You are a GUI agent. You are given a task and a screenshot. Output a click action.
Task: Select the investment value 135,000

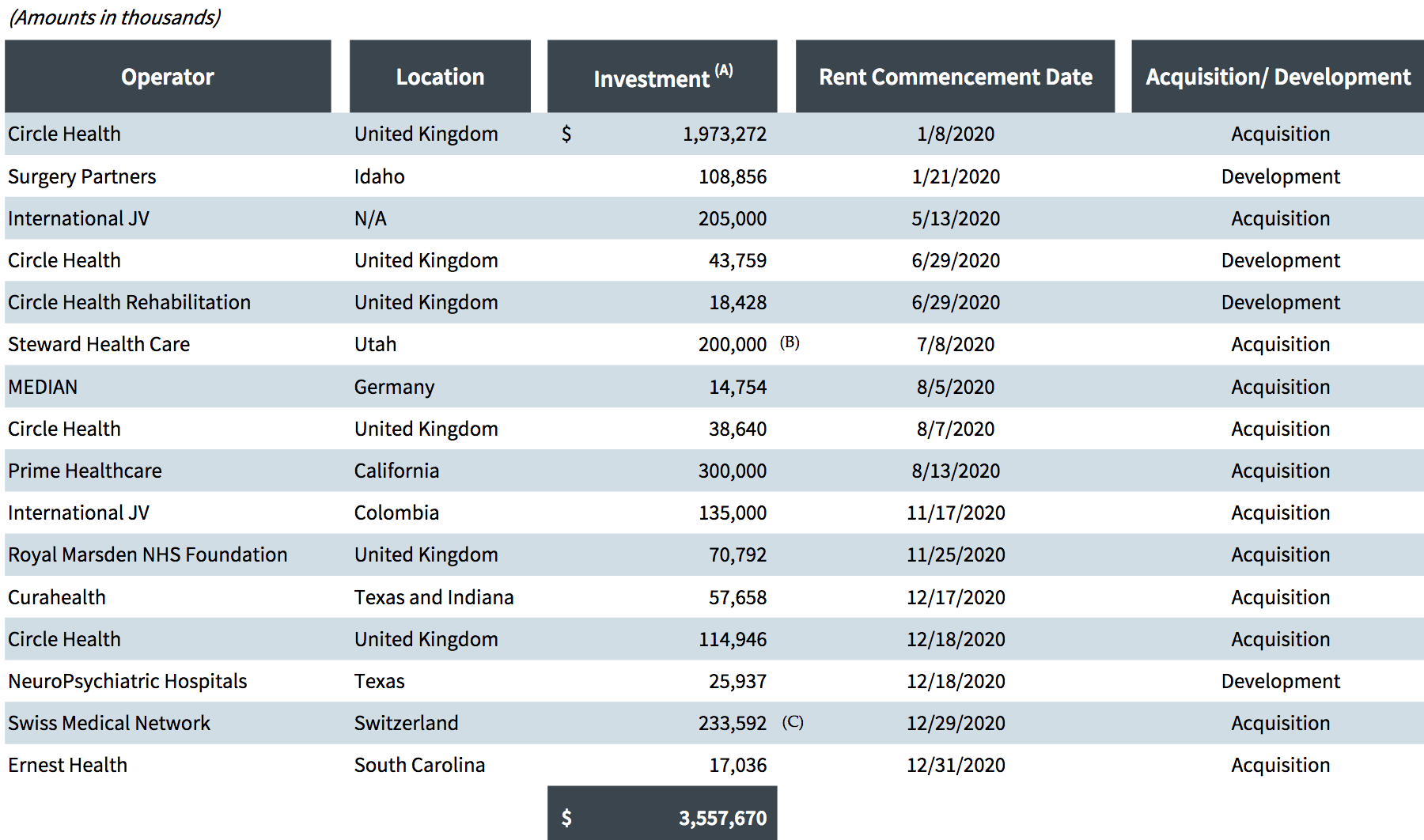pos(733,513)
